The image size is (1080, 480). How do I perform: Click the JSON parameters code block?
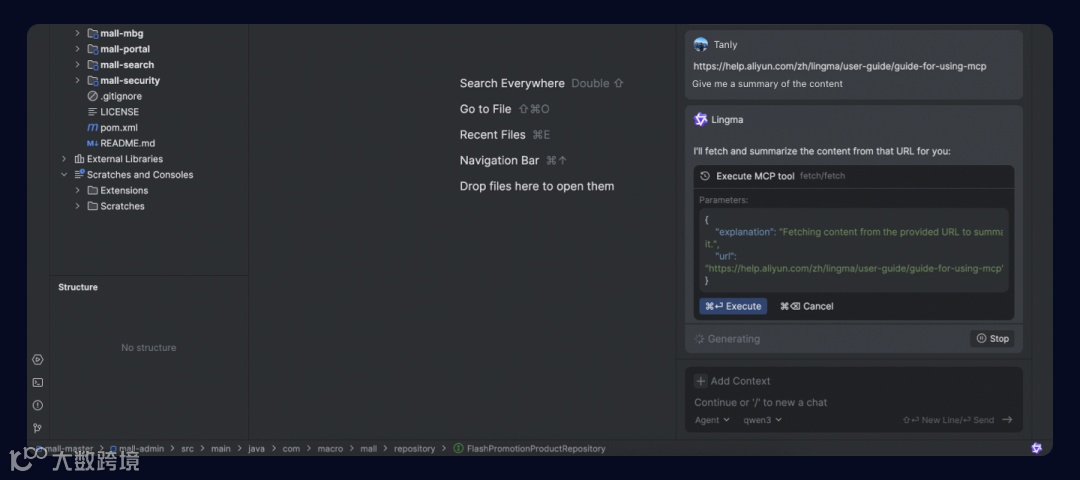[x=853, y=250]
